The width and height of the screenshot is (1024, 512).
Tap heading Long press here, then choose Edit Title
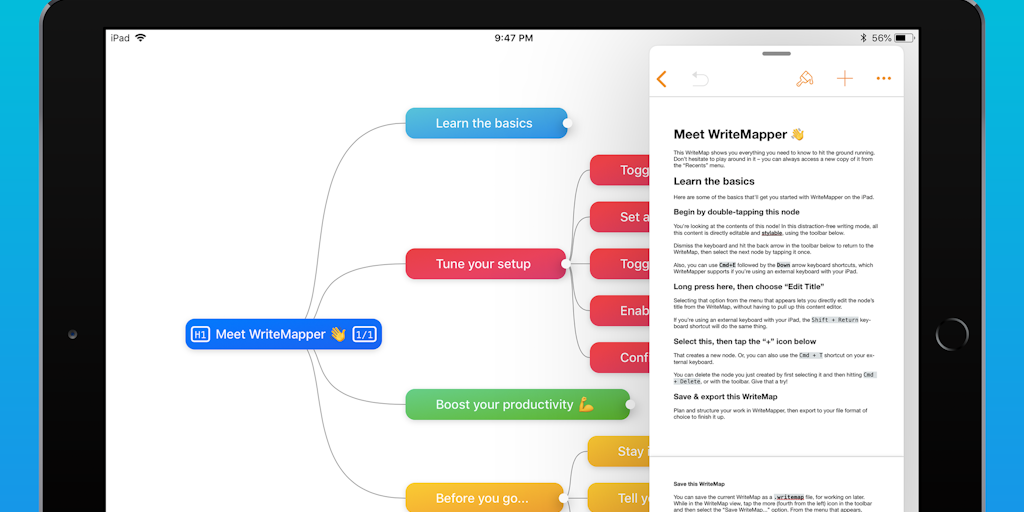coord(749,286)
